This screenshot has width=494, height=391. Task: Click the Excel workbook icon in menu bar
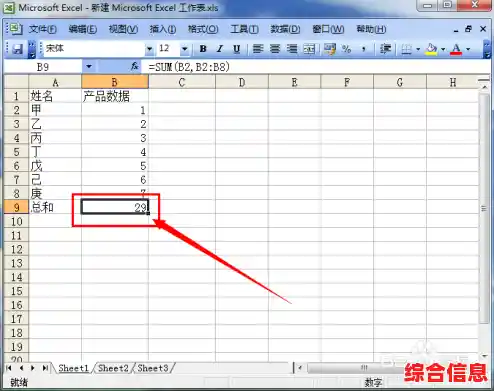pos(15,29)
